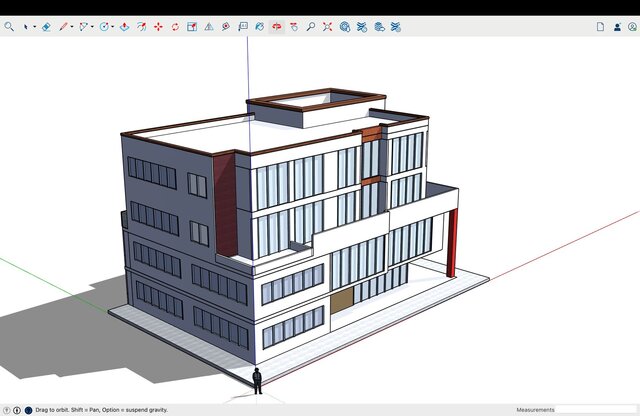Expand the Select tool dropdown arrow
640x416 pixels.
[34, 28]
